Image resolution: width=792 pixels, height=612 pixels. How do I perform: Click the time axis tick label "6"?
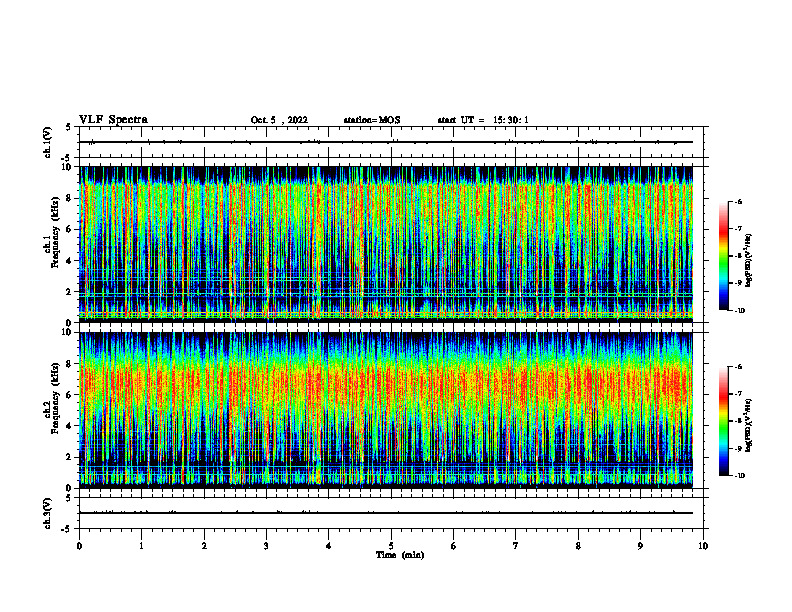point(454,546)
